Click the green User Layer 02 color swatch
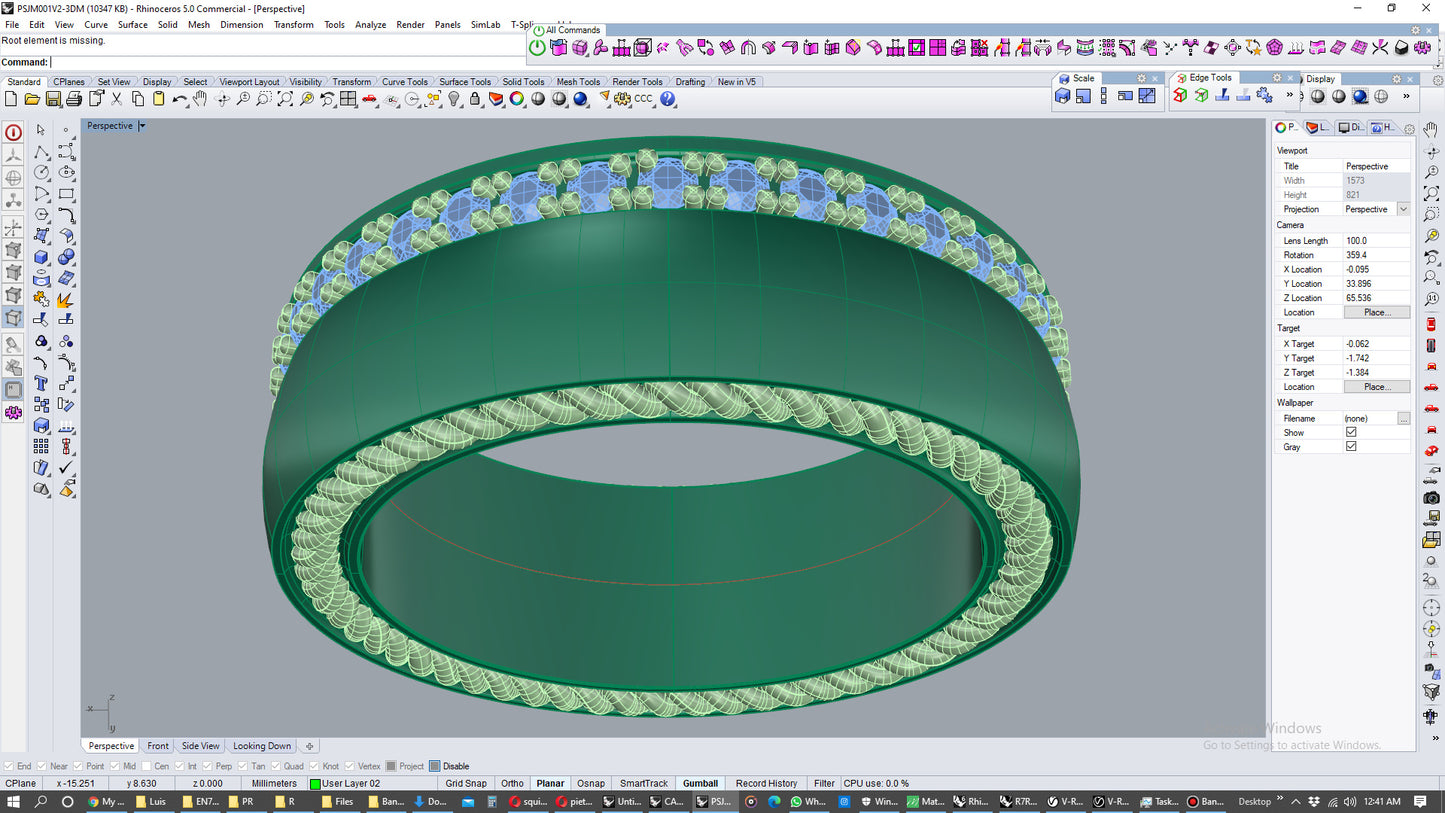The width and height of the screenshot is (1445, 813). [x=315, y=784]
